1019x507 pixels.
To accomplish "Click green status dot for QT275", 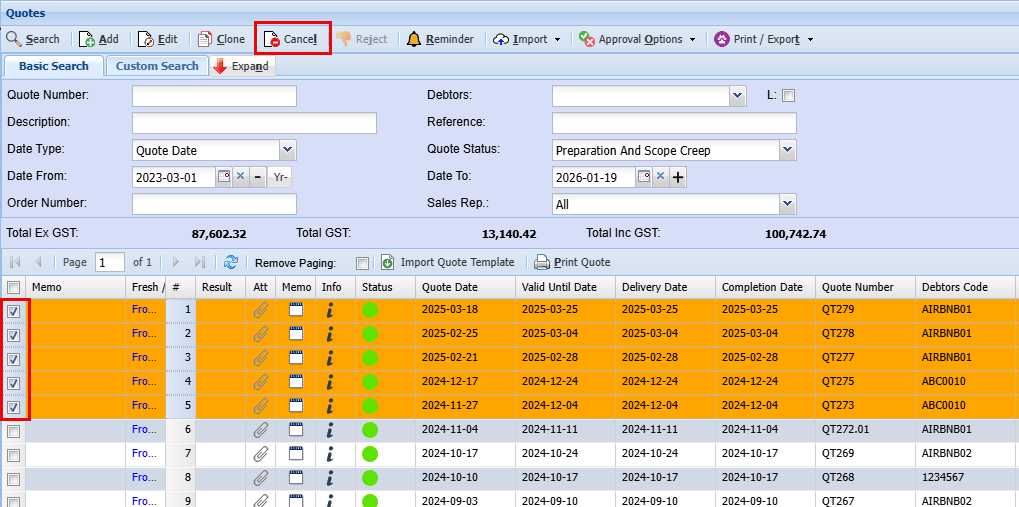I will 370,382.
